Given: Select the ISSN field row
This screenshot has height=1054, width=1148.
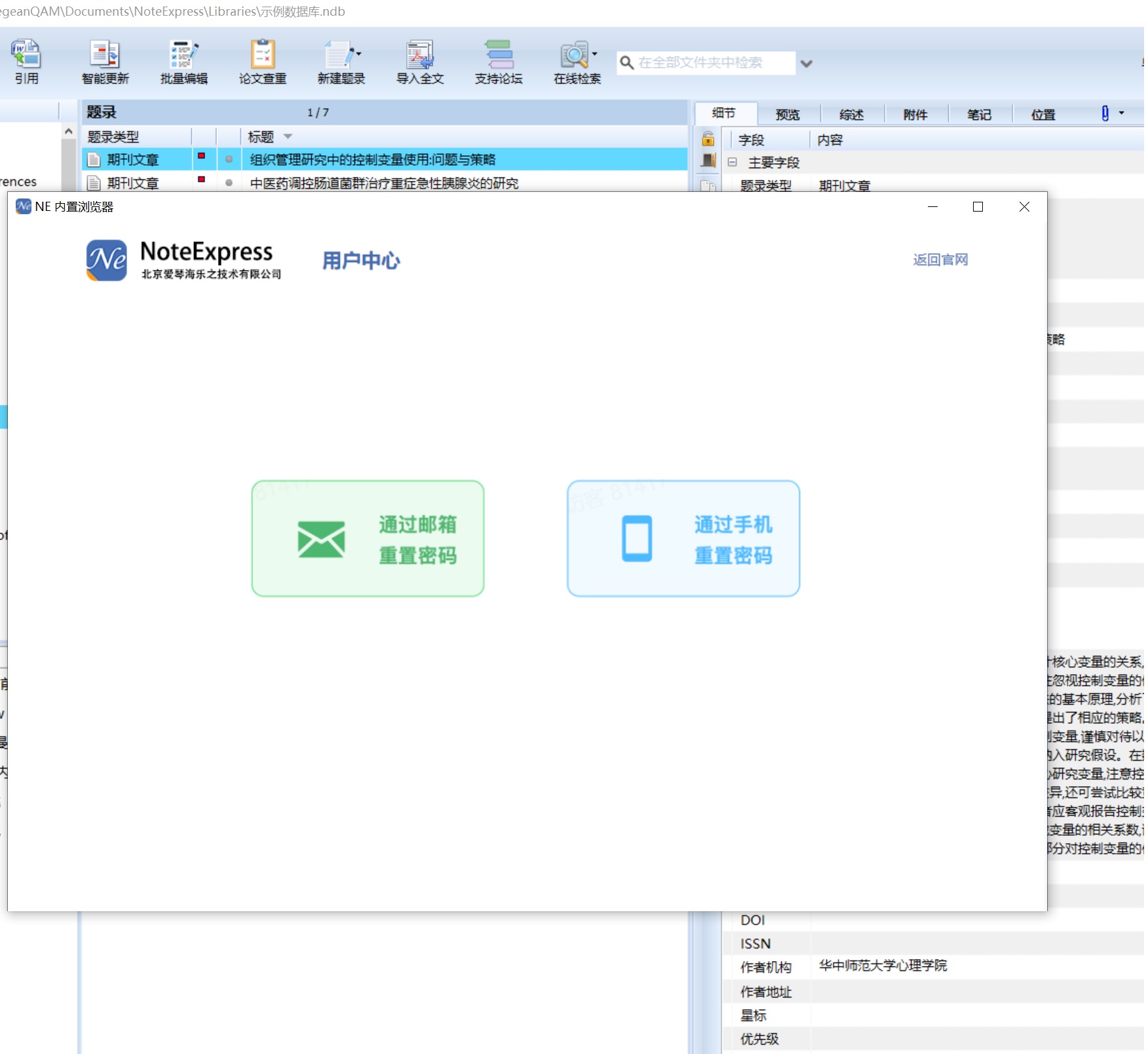Looking at the screenshot, I should [933, 944].
